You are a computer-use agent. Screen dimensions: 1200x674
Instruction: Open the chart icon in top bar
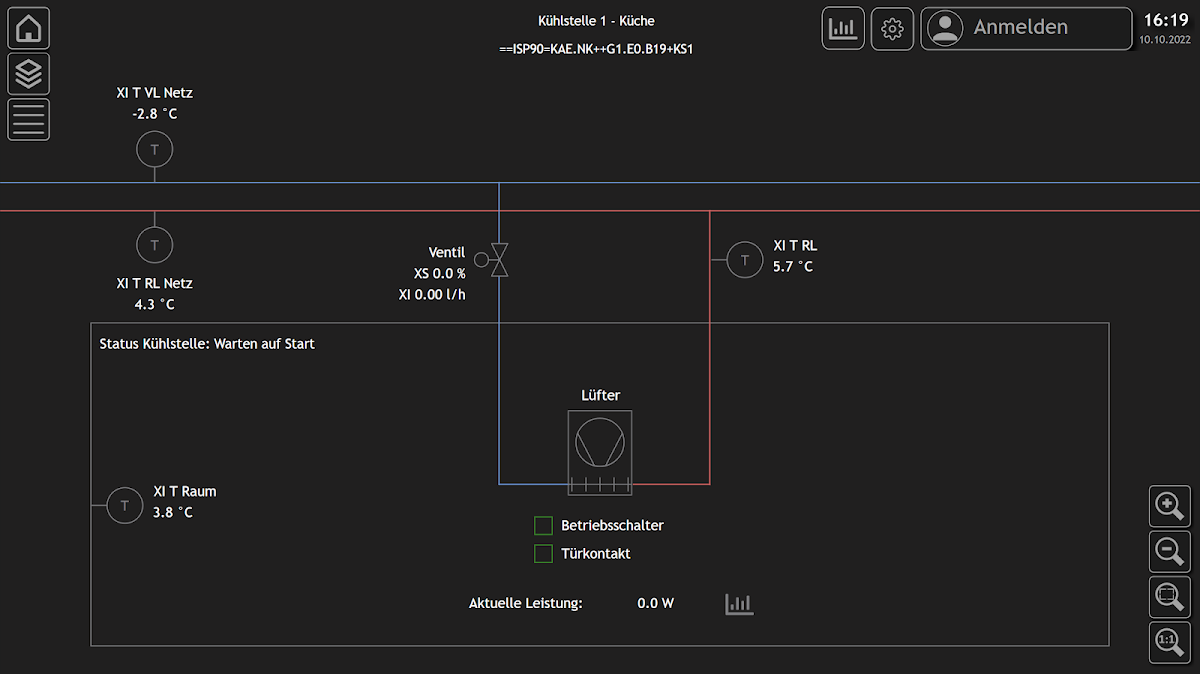(843, 28)
